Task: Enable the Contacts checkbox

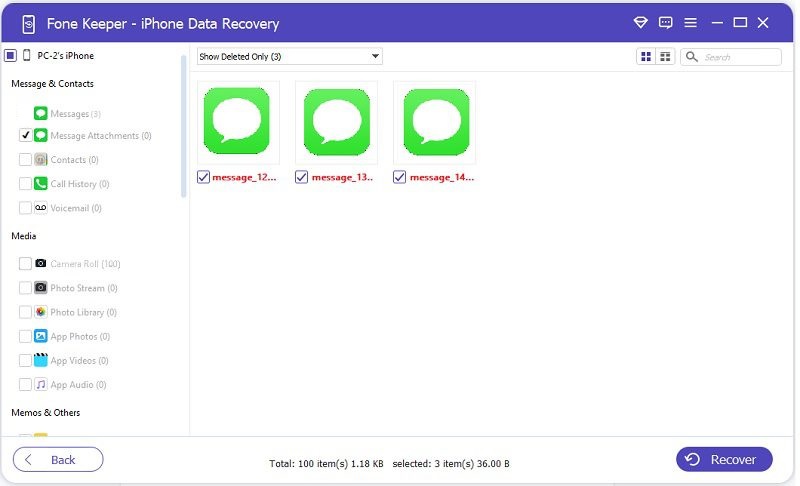Action: coord(25,160)
